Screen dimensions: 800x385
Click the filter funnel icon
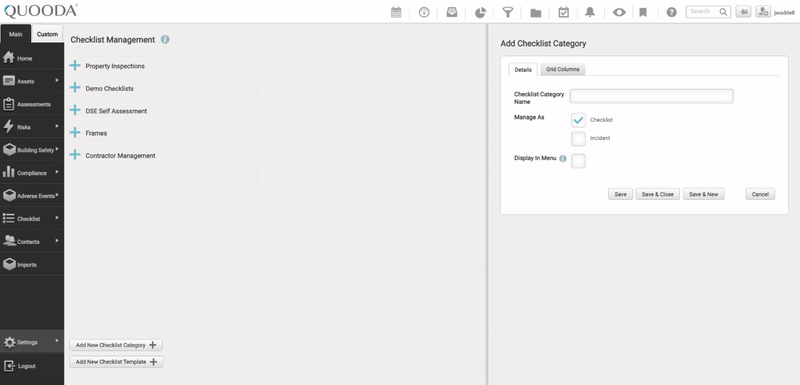point(508,12)
